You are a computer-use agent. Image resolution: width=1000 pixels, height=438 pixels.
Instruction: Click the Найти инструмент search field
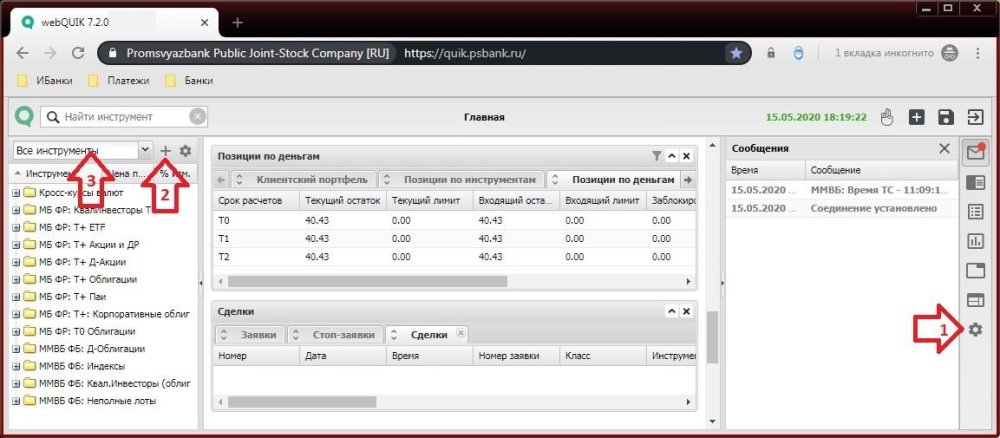[x=120, y=117]
